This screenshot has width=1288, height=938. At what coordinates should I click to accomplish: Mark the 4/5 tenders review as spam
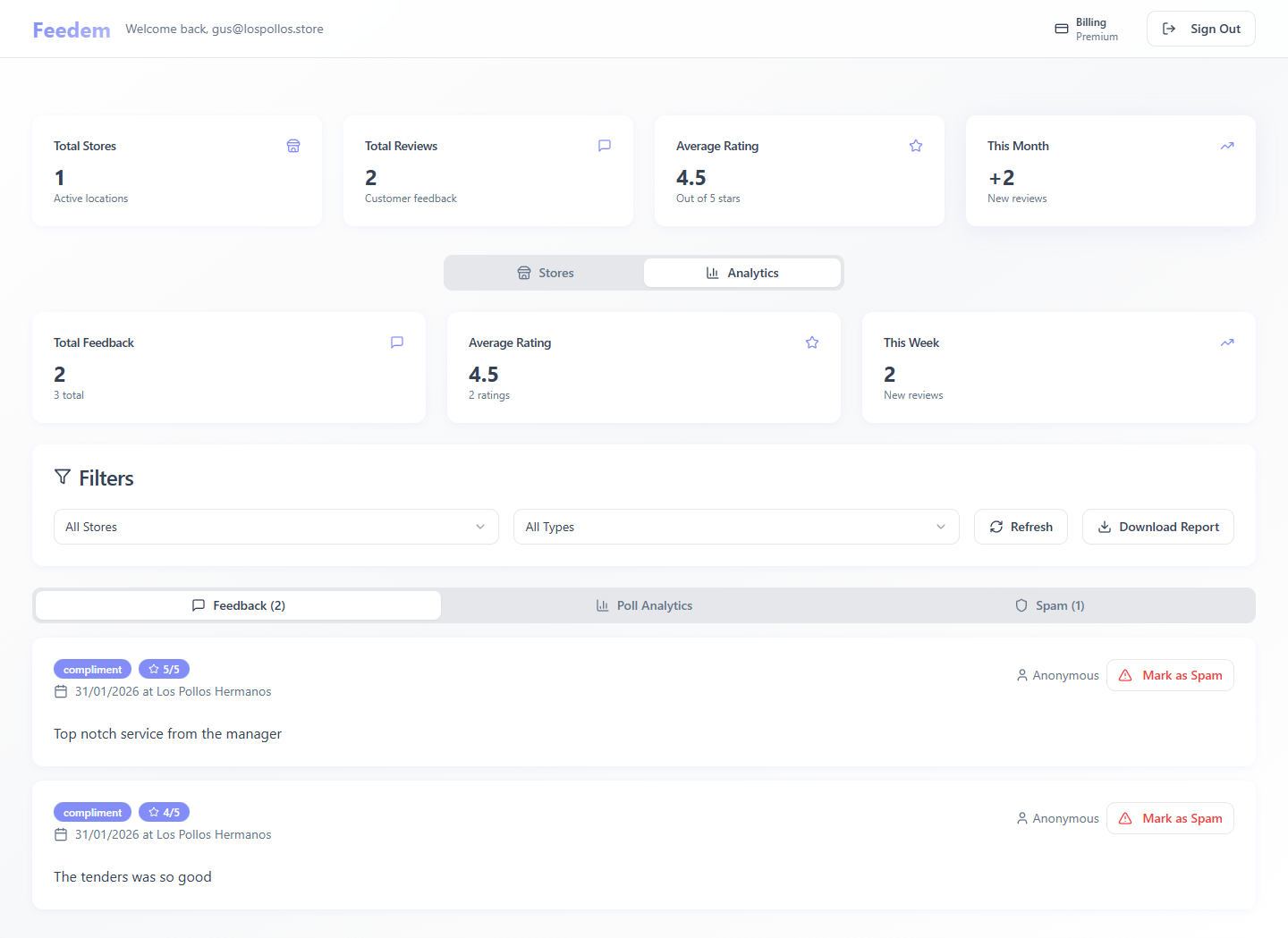(x=1170, y=818)
